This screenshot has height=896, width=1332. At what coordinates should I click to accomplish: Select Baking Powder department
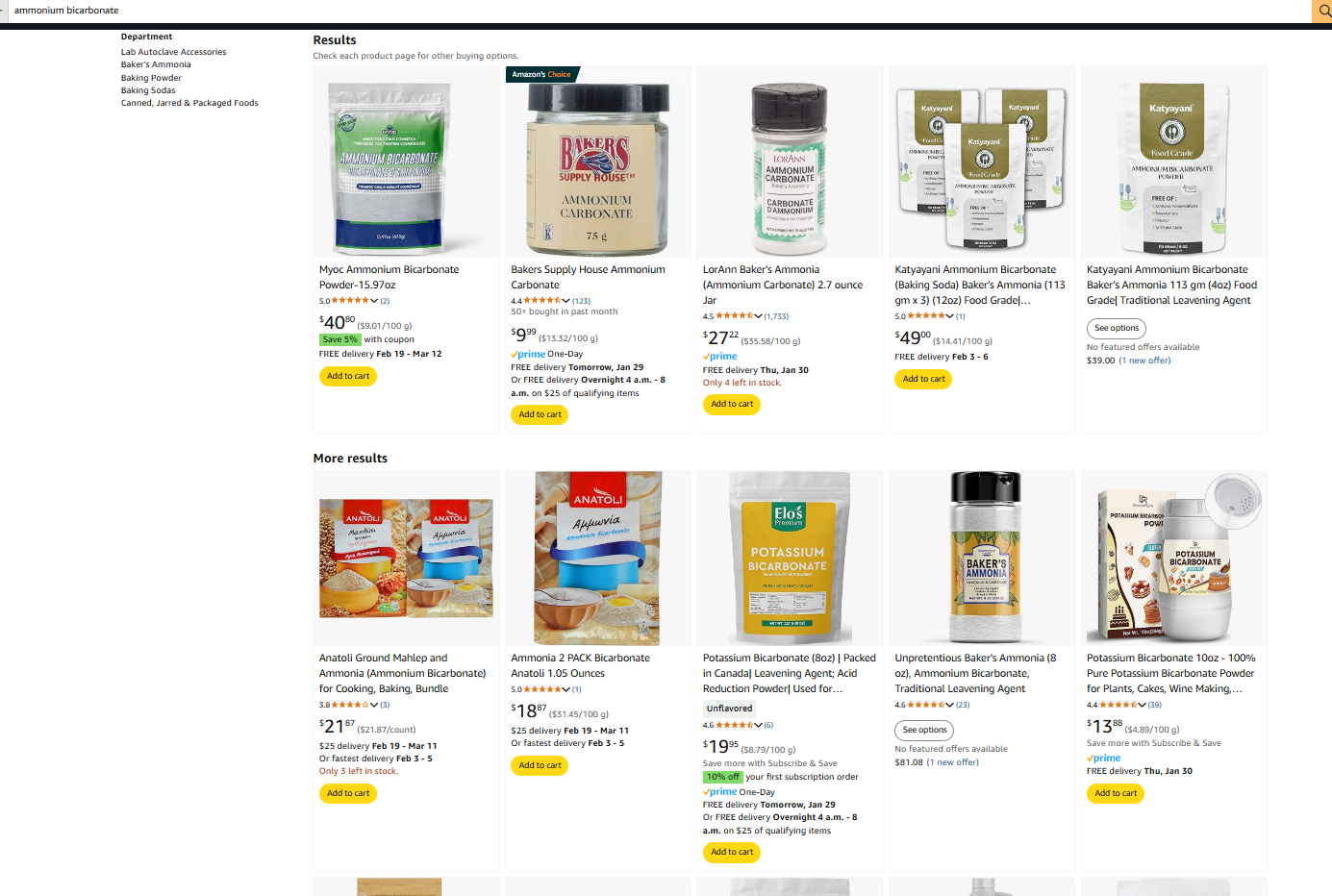[x=151, y=78]
